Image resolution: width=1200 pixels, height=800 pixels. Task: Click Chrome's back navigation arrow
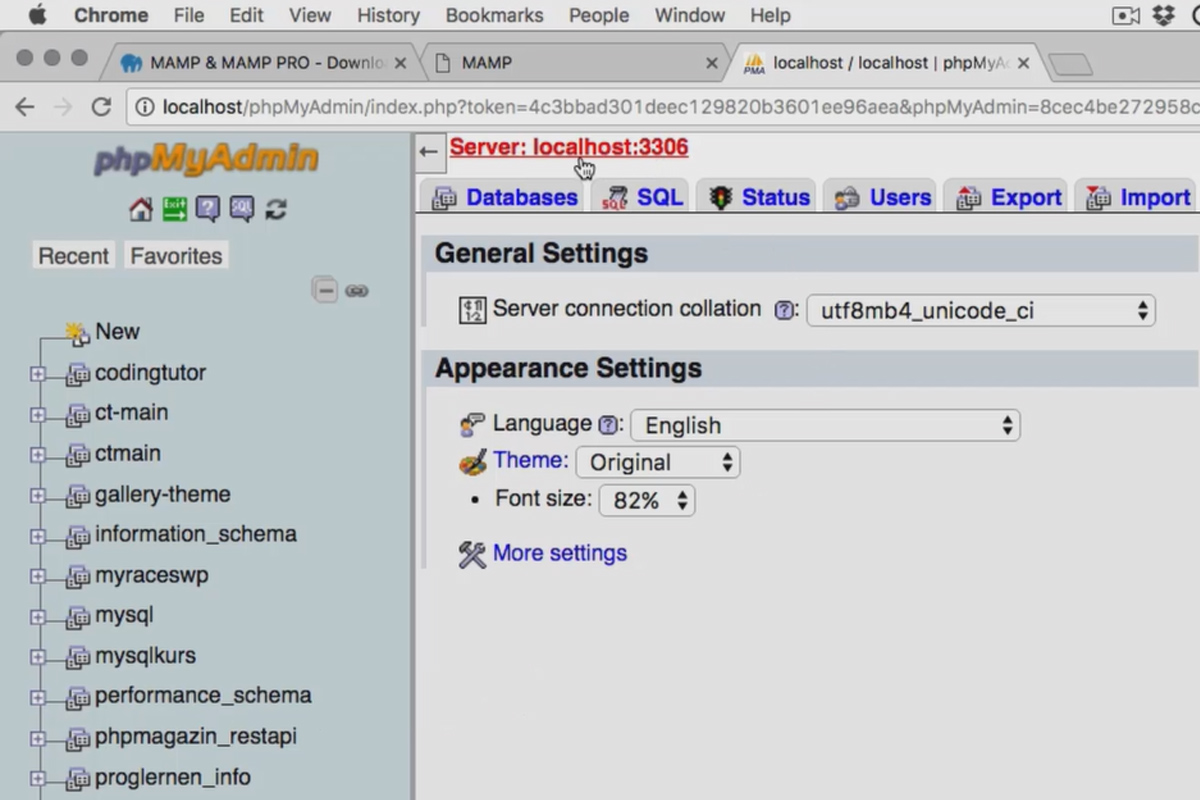click(x=25, y=107)
